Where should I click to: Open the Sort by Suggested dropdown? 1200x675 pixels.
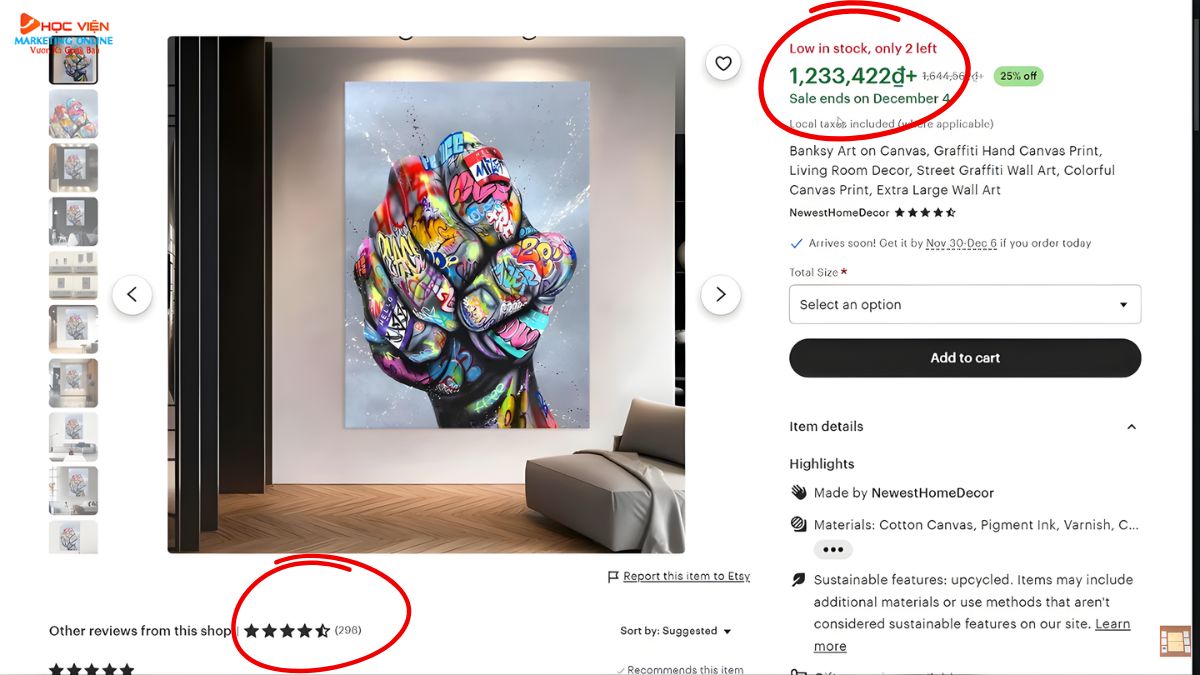tap(676, 631)
